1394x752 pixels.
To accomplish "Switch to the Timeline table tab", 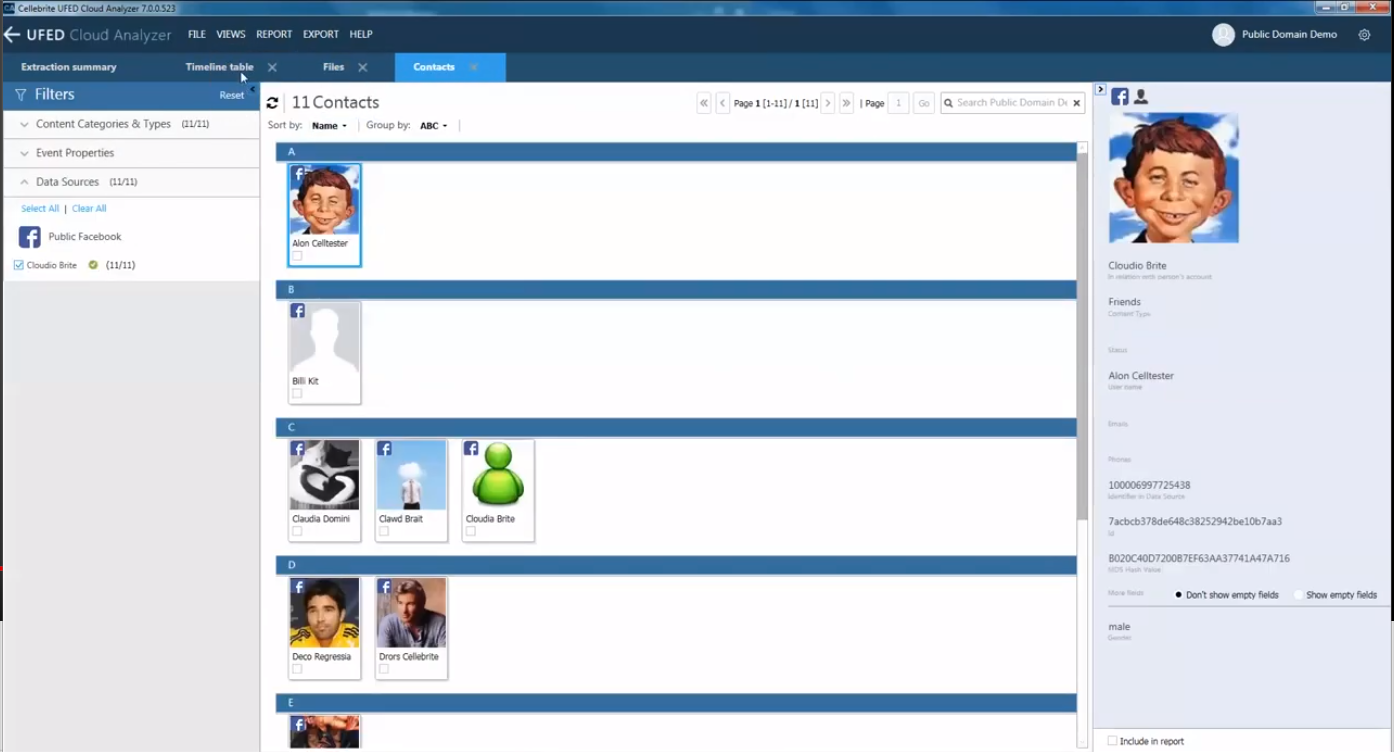I will (219, 67).
